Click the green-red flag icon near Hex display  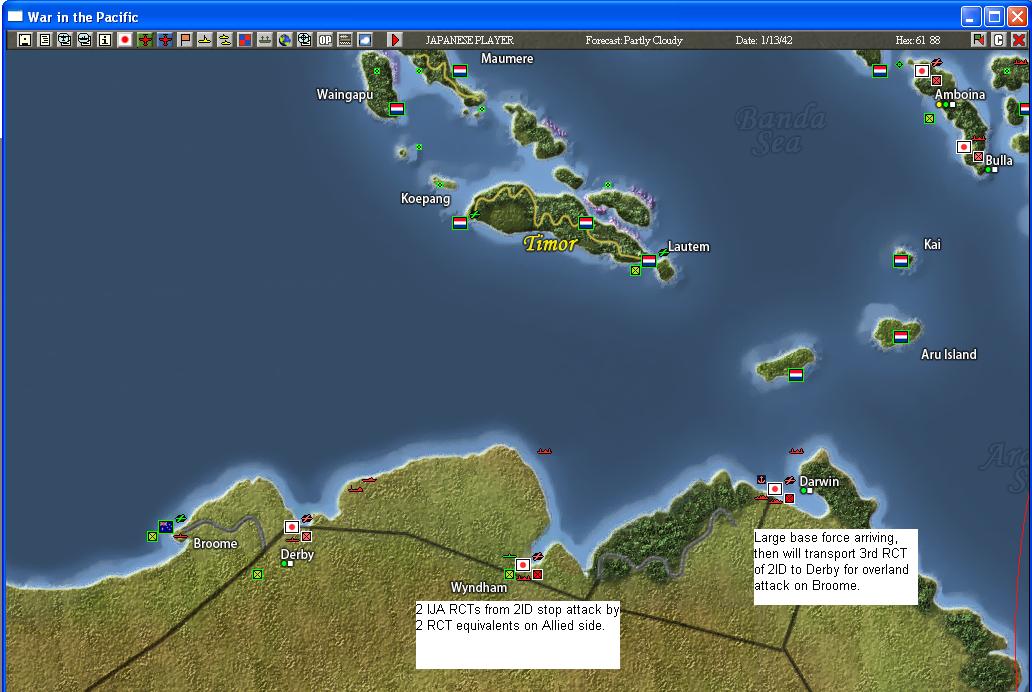click(979, 40)
